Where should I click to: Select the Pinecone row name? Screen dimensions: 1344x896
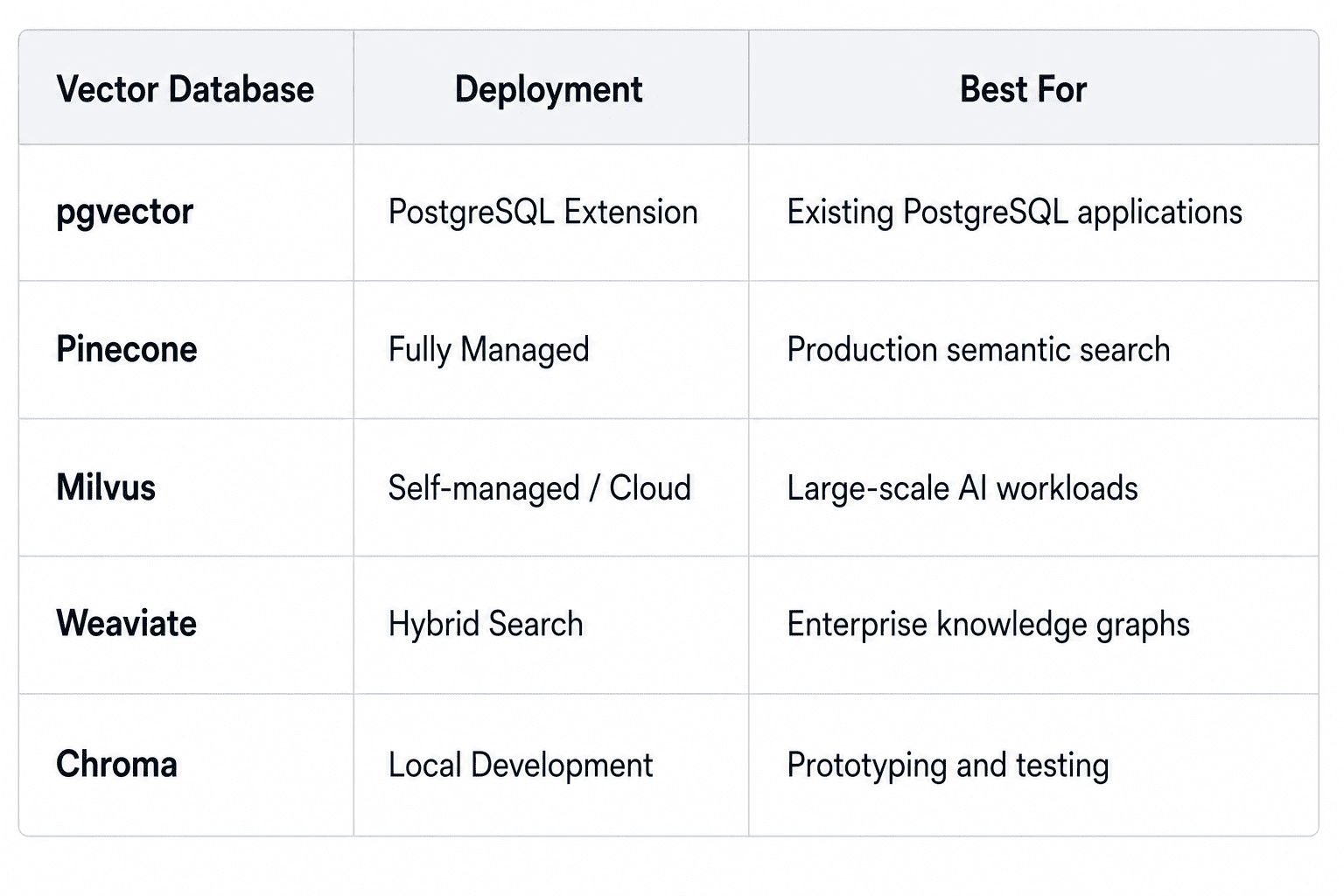[127, 349]
